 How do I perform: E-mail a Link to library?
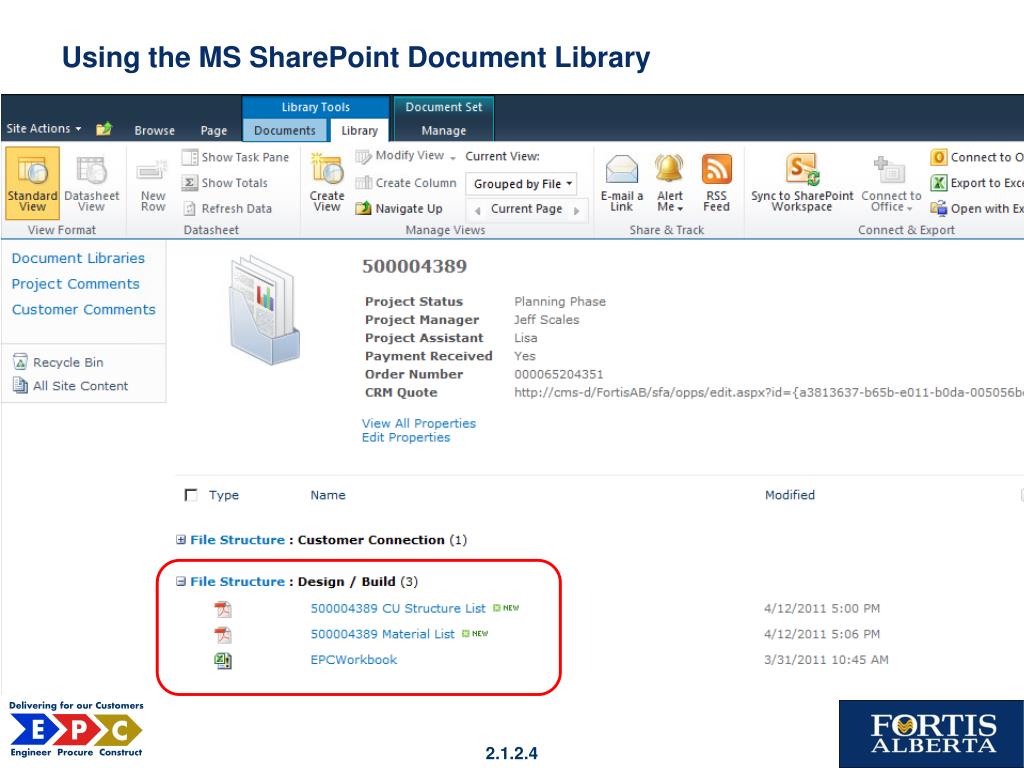tap(622, 184)
